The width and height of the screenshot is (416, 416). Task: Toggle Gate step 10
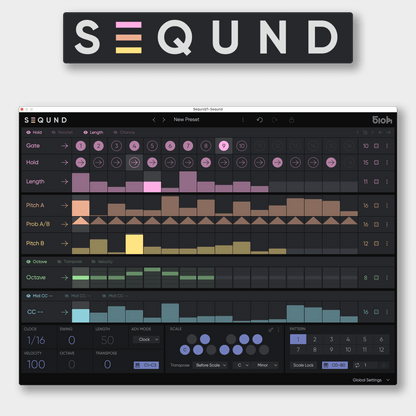pyautogui.click(x=242, y=146)
